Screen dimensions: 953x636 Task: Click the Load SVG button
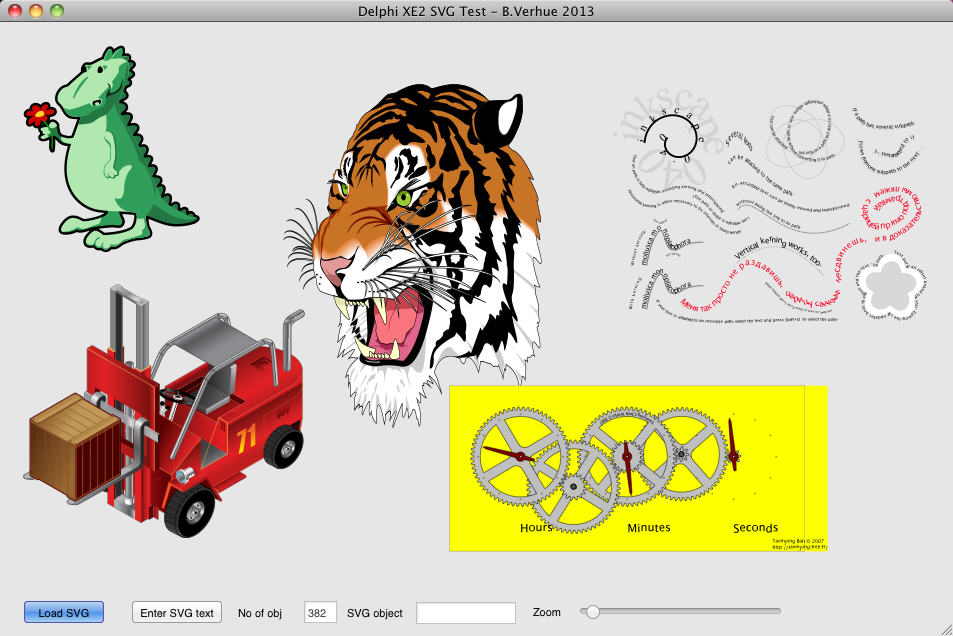[x=64, y=612]
